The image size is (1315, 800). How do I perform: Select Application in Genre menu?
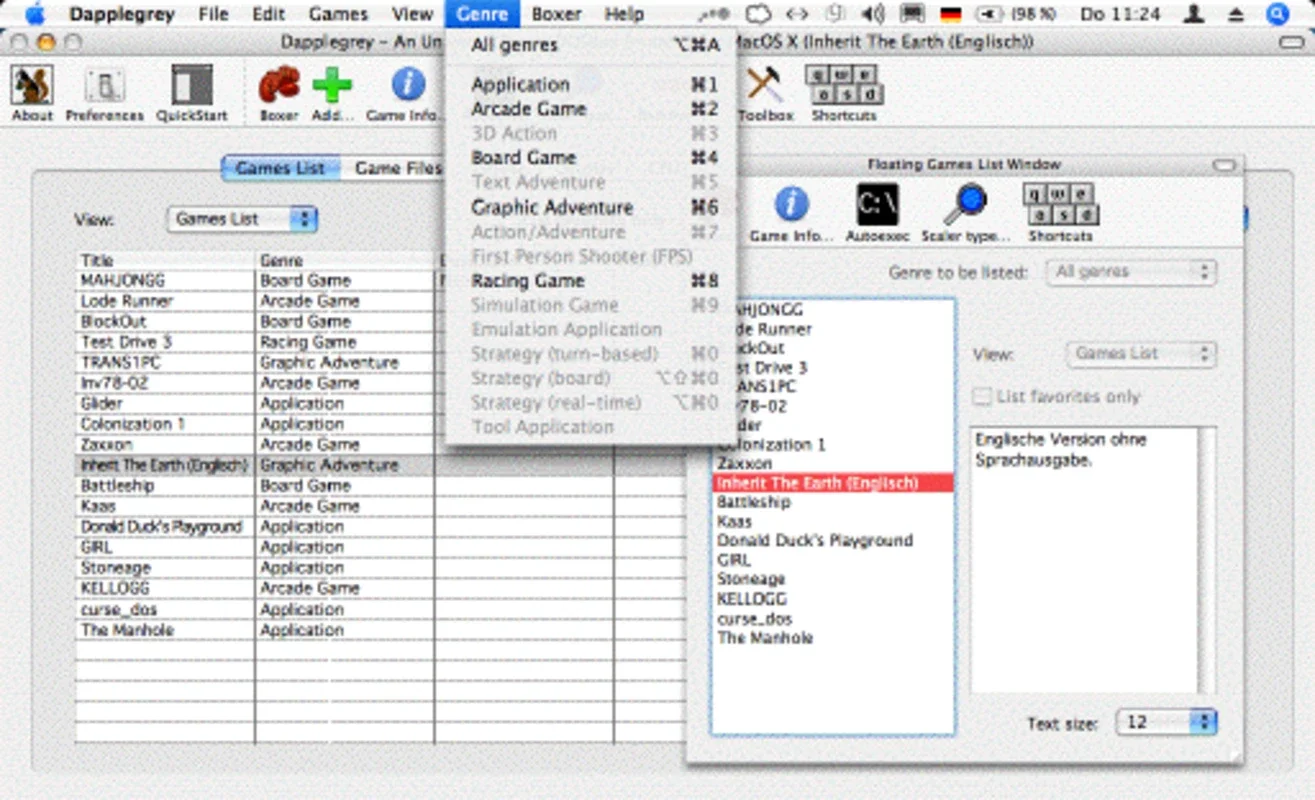[x=590, y=85]
